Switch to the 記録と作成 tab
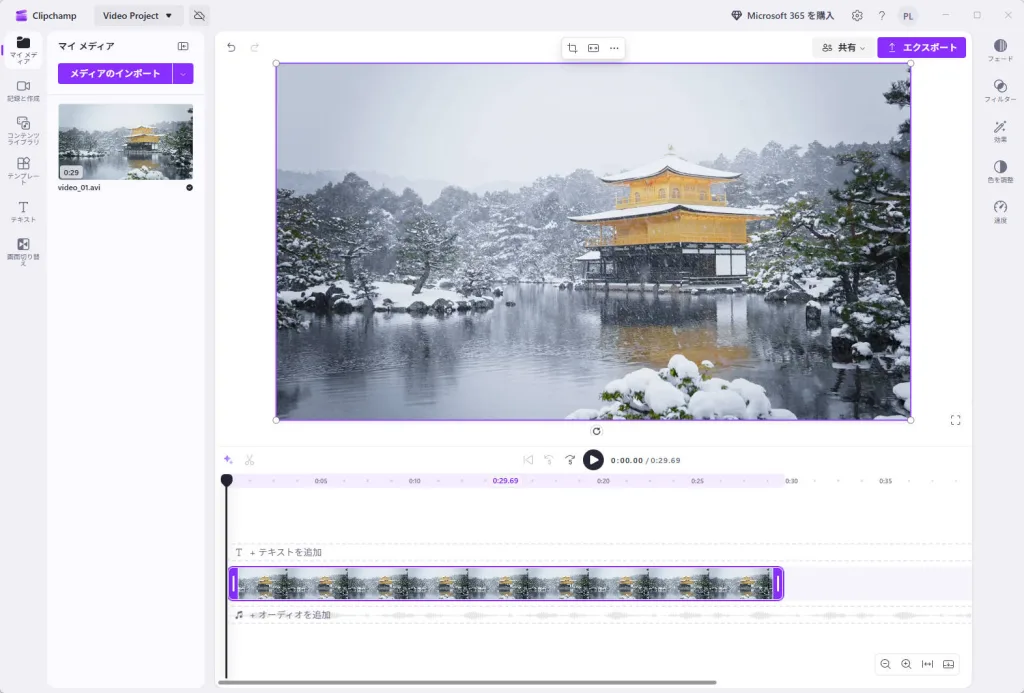Viewport: 1024px width, 693px height. click(x=22, y=90)
